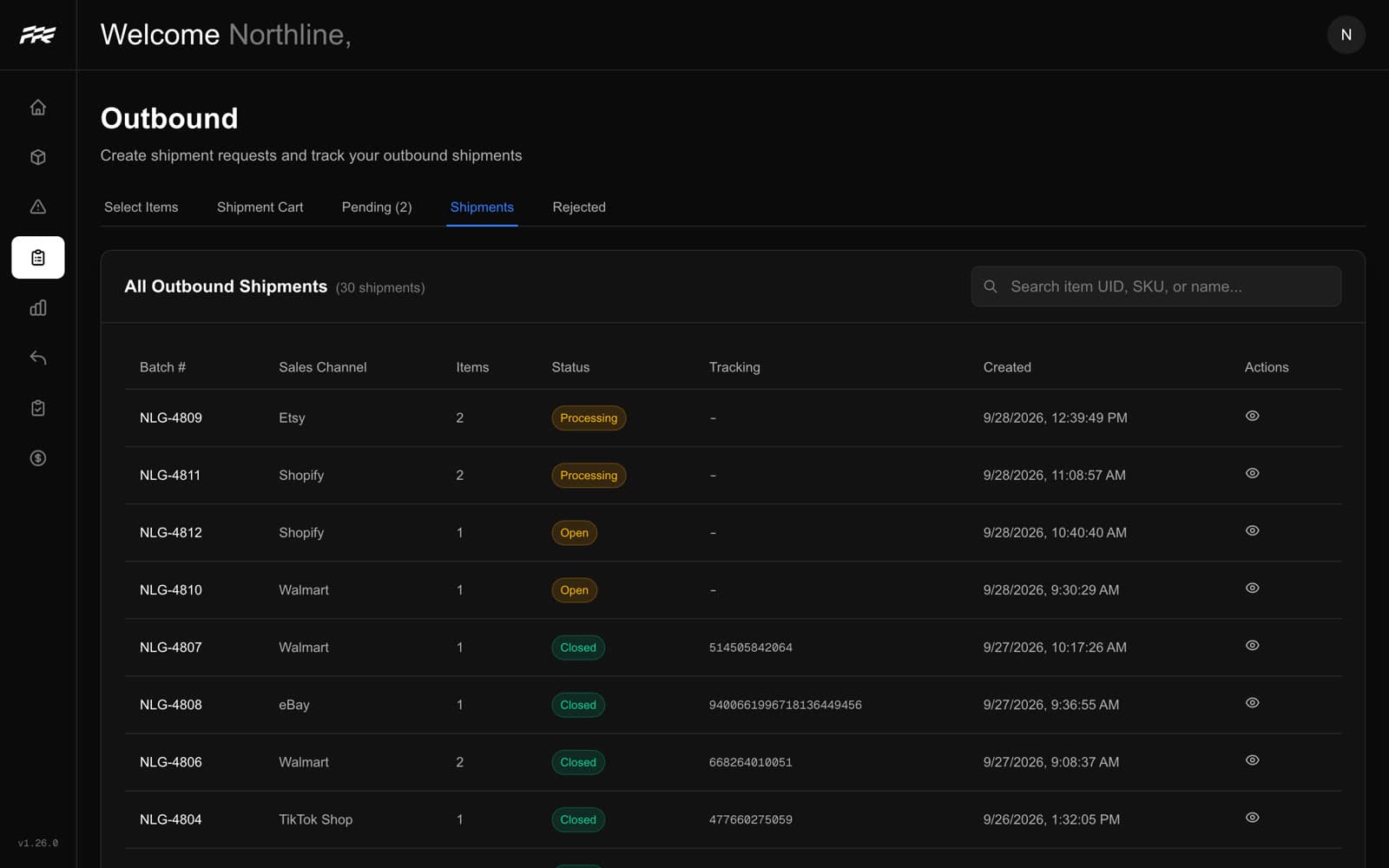The width and height of the screenshot is (1389, 868).
Task: Open the N user avatar menu
Action: pos(1346,35)
